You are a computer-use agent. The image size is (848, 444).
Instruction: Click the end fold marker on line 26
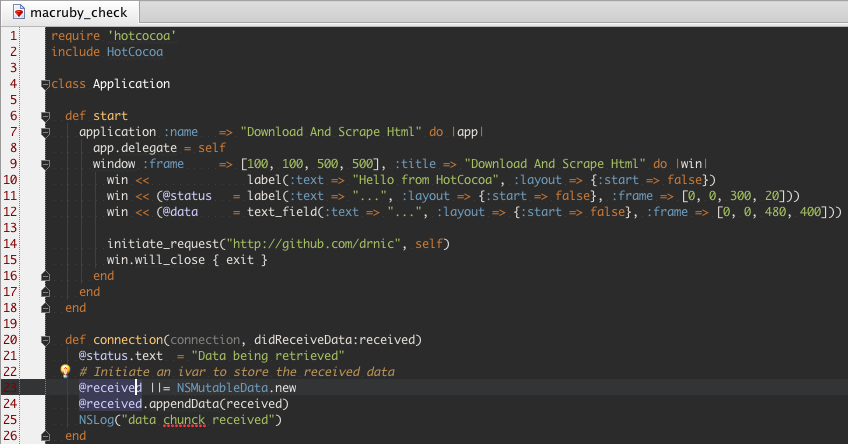pos(45,436)
